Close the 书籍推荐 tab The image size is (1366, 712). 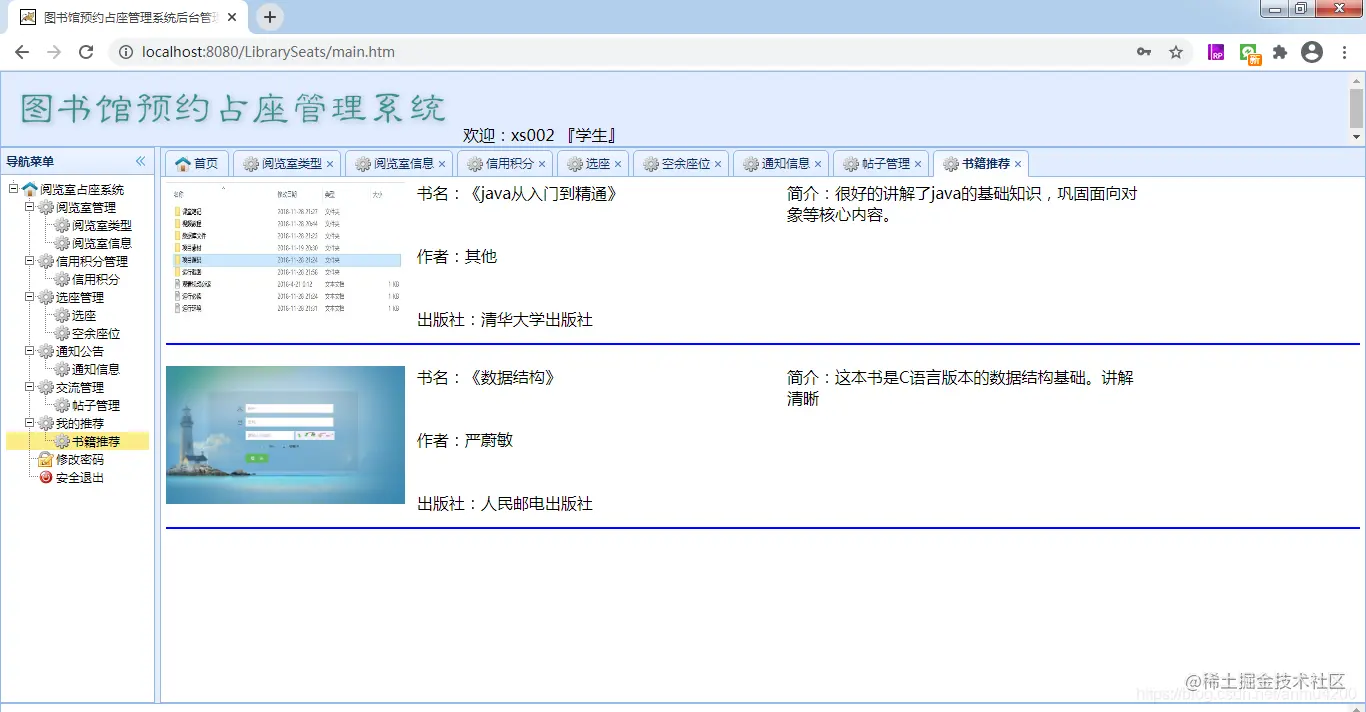tap(1019, 163)
